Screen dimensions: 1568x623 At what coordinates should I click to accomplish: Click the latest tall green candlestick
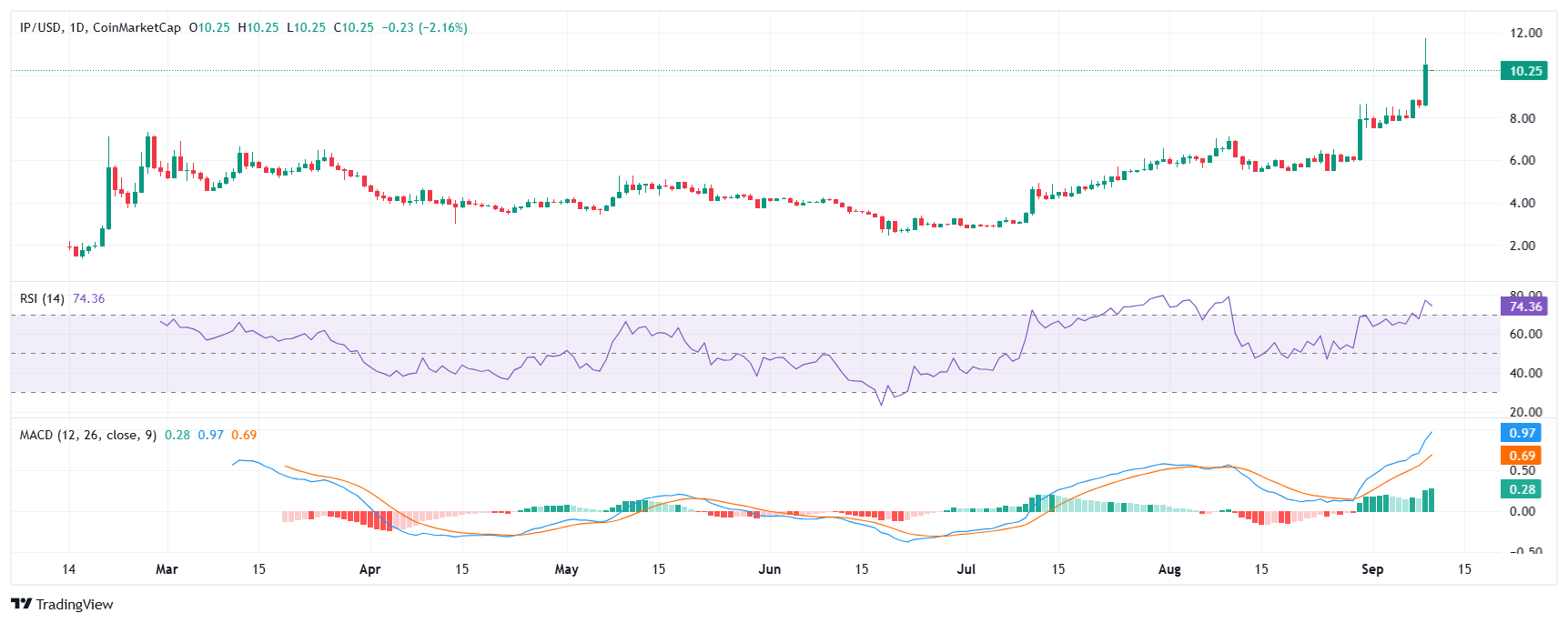pos(1425,85)
